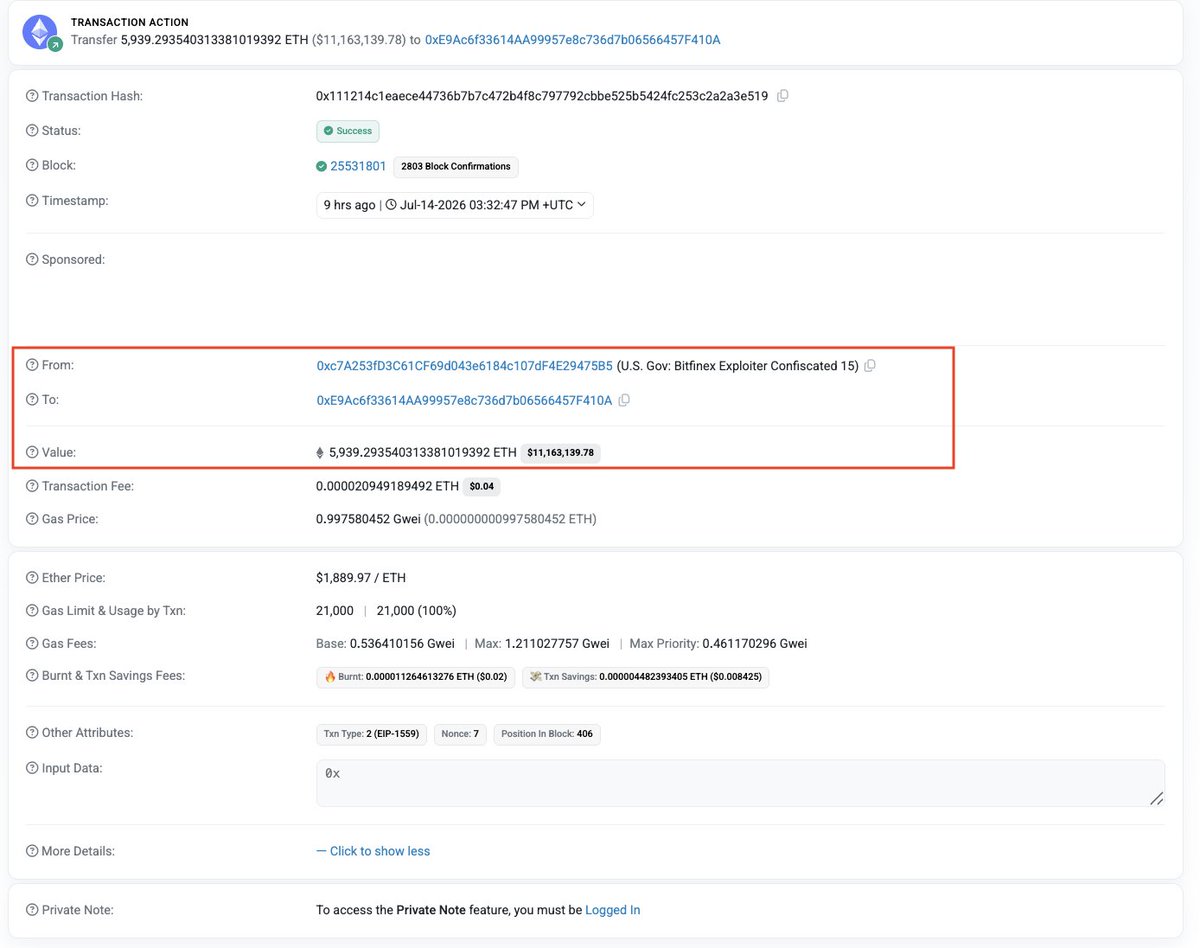The height and width of the screenshot is (948, 1200).
Task: Click the Success status badge
Action: pos(348,131)
